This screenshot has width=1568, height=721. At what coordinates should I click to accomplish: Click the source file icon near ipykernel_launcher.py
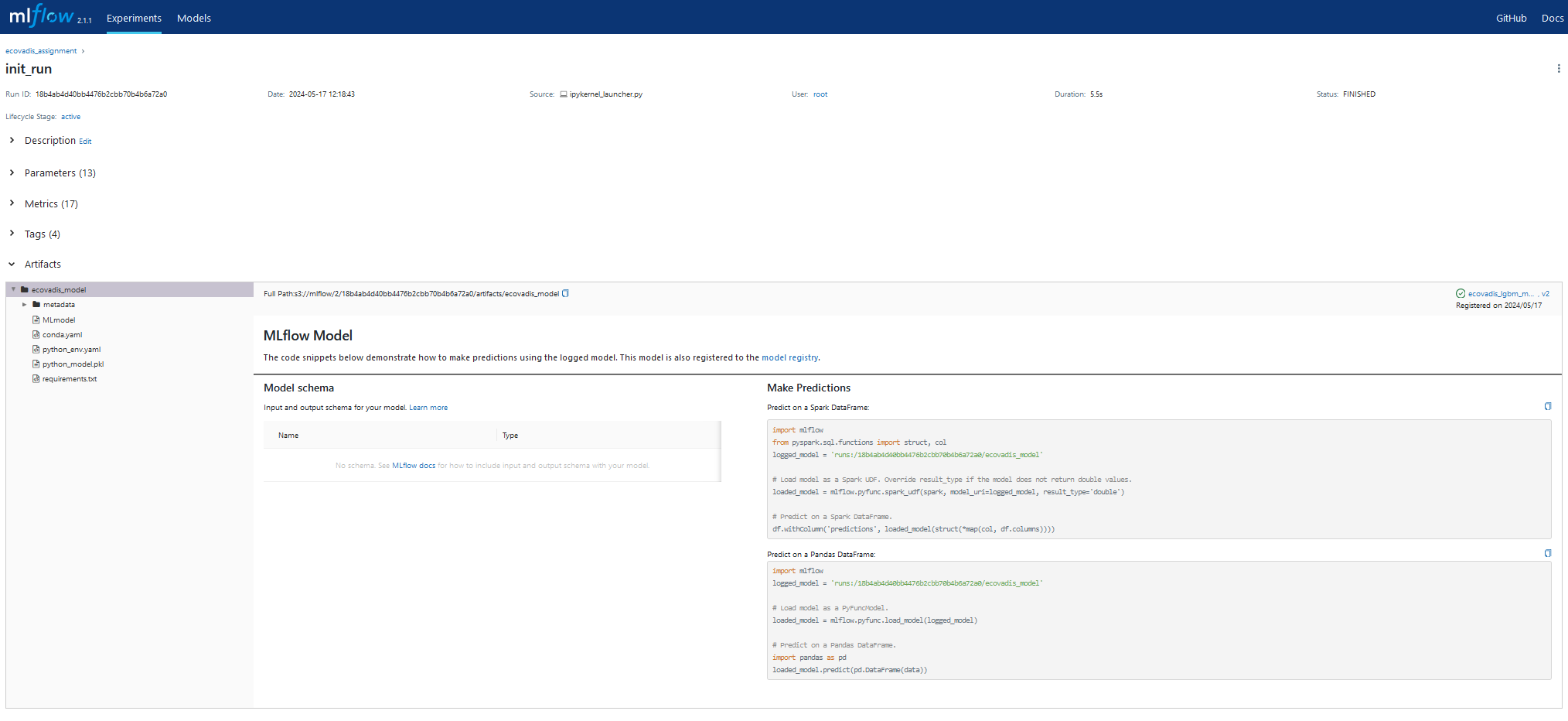pyautogui.click(x=564, y=94)
